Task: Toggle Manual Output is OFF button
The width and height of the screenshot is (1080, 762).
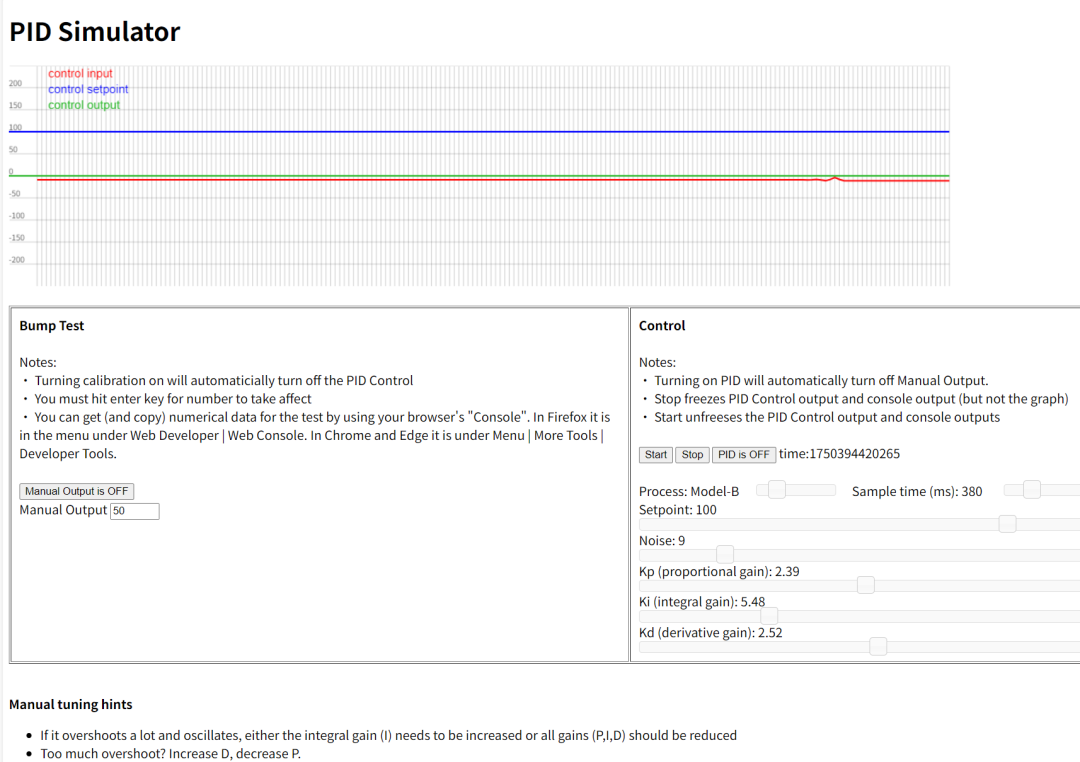Action: 76,491
